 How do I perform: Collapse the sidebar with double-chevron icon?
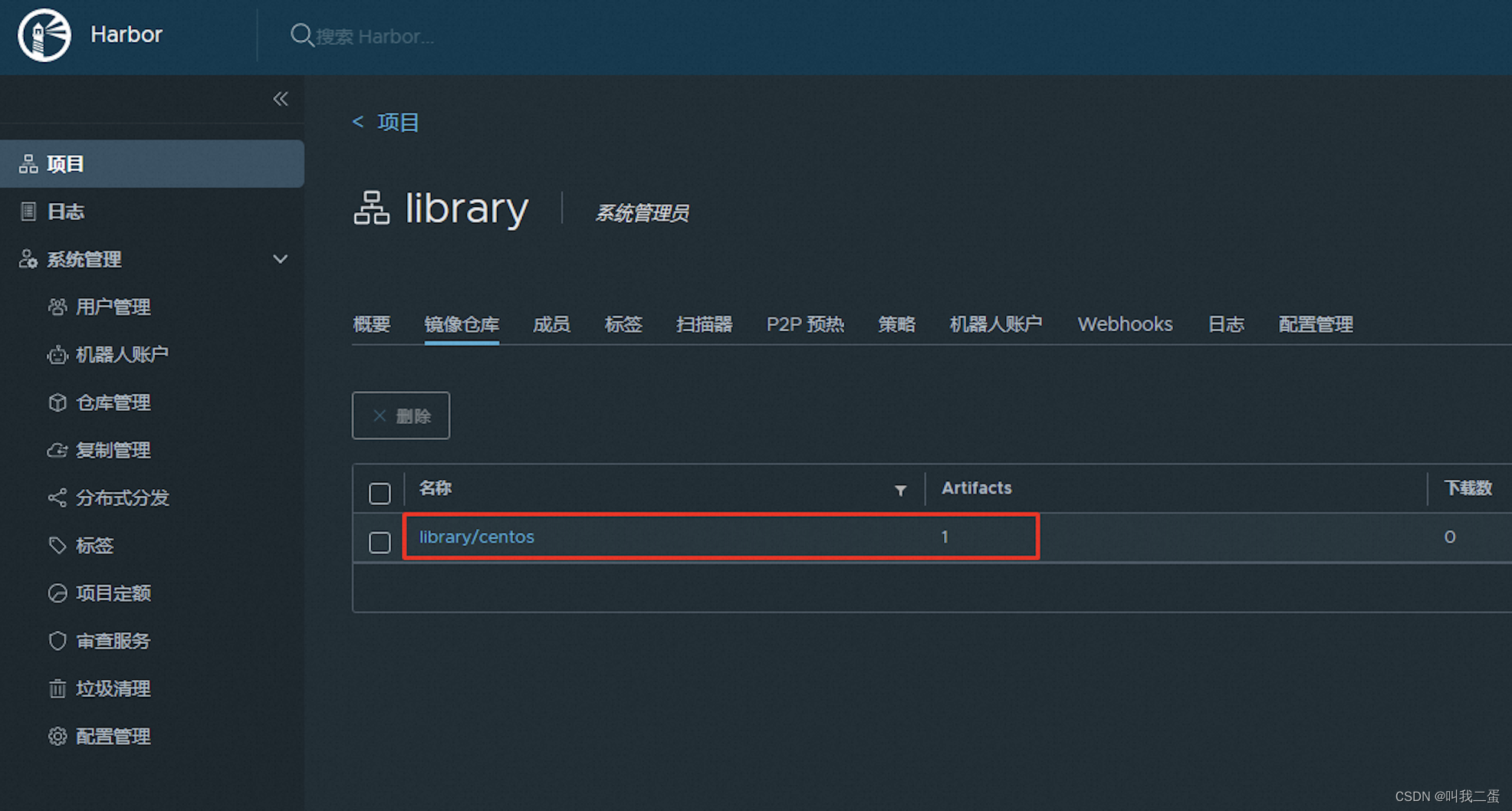click(281, 99)
